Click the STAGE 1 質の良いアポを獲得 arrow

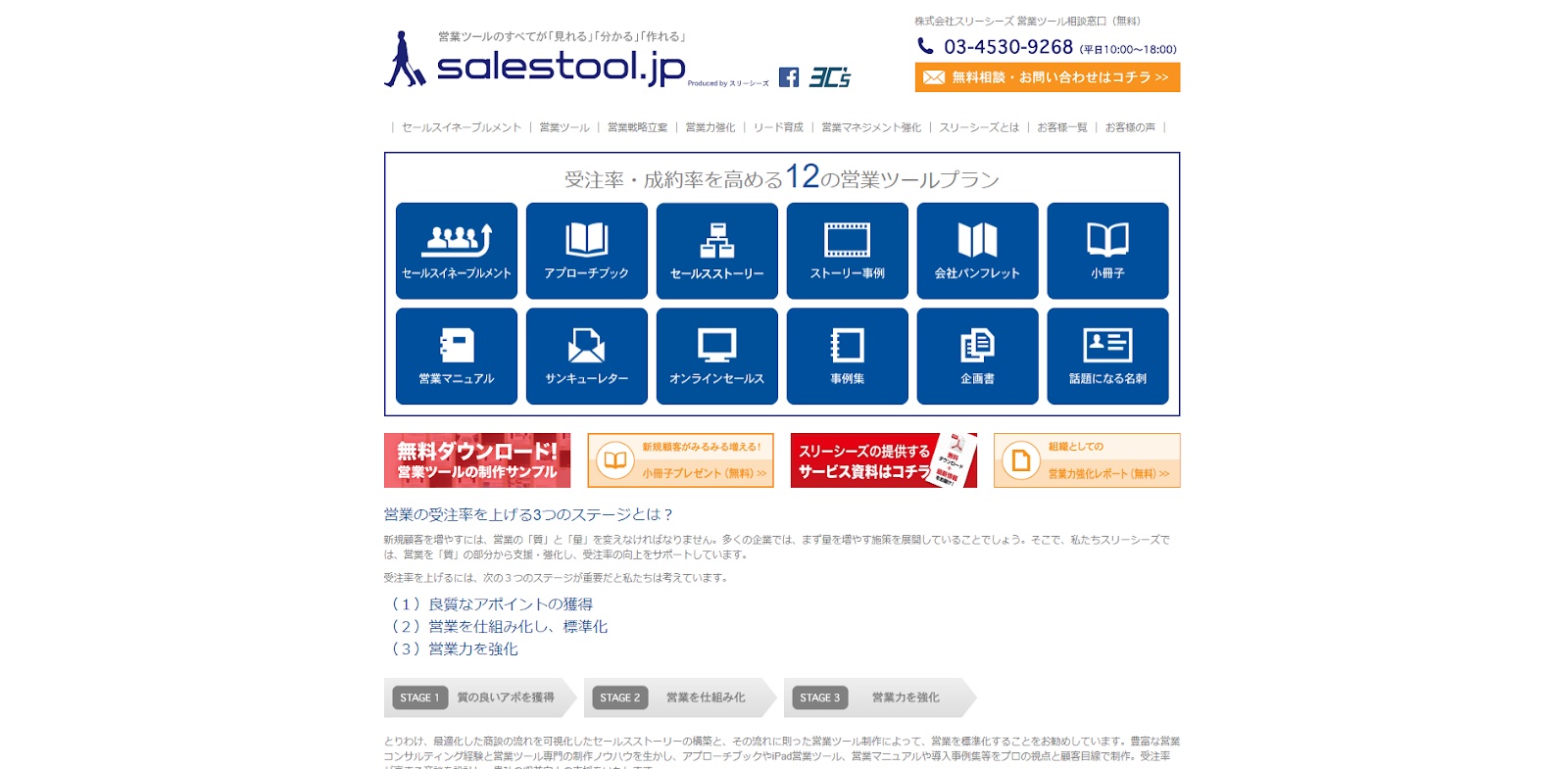tap(480, 697)
